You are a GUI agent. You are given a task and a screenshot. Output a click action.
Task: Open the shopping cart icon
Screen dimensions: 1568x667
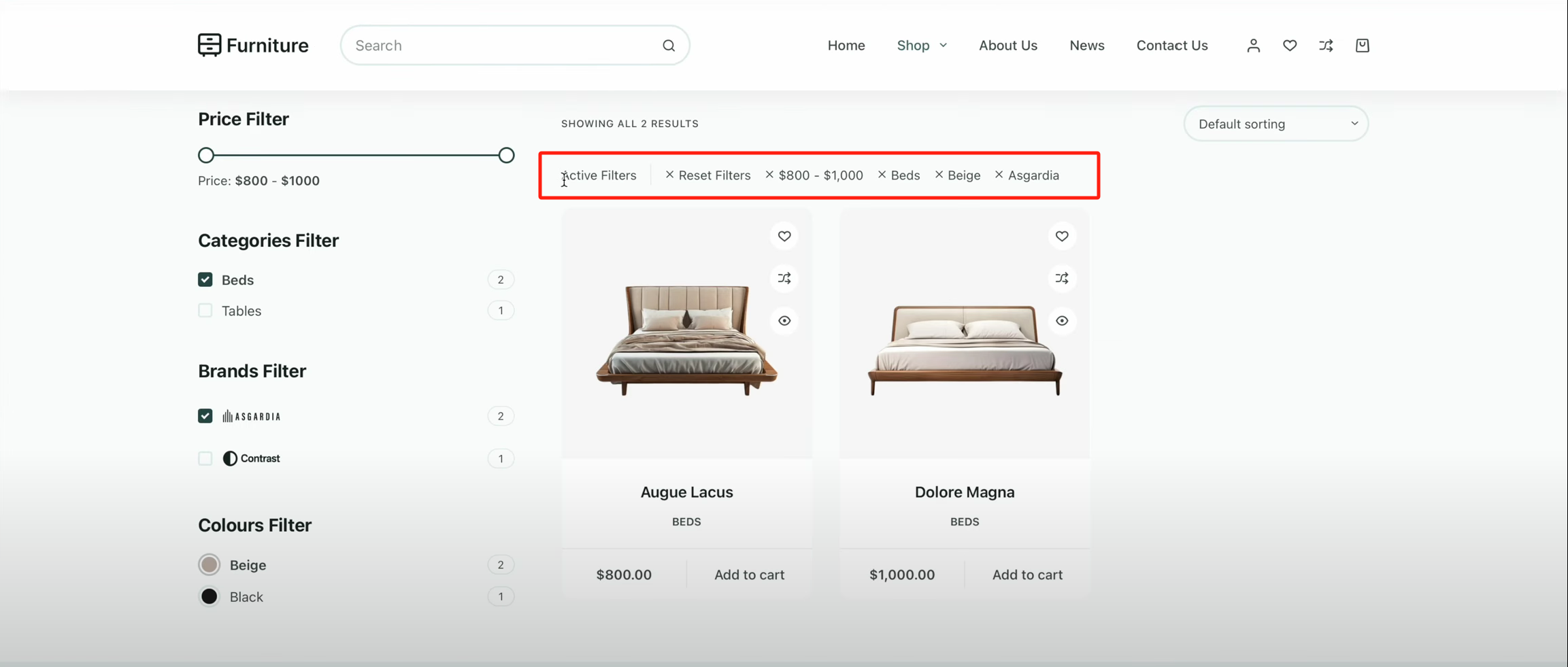coord(1362,46)
